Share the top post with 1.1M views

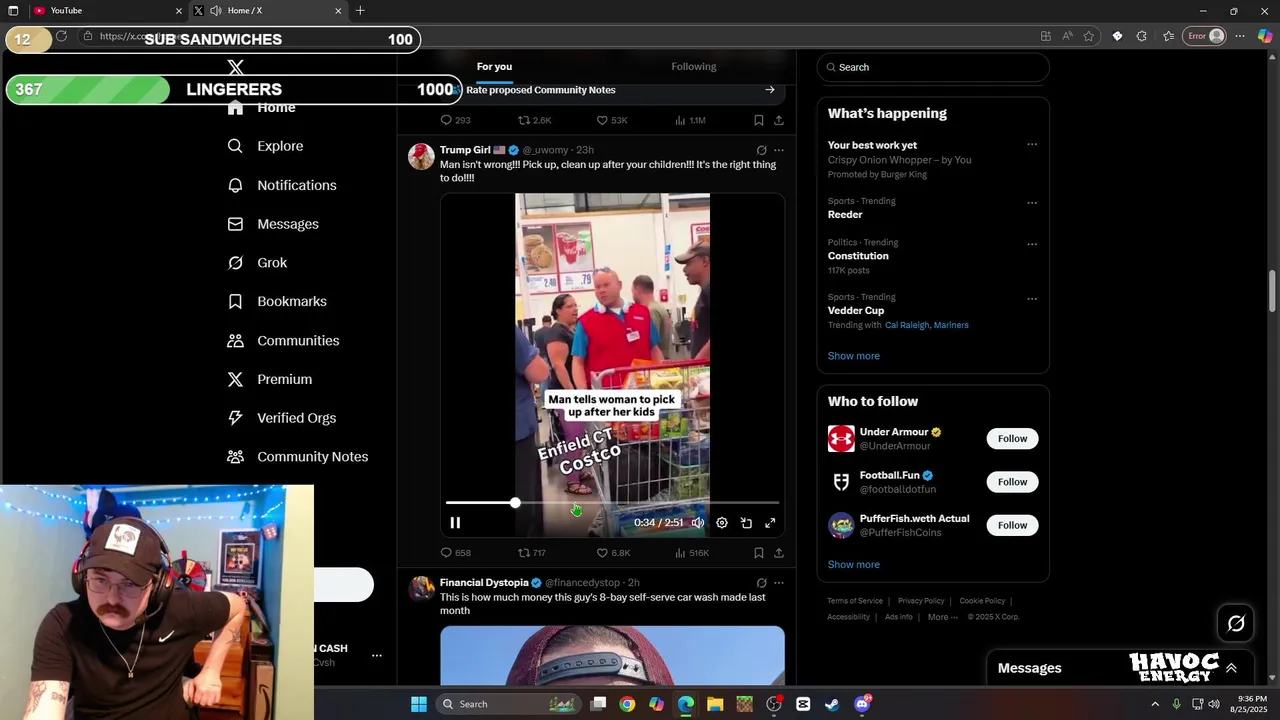point(778,120)
